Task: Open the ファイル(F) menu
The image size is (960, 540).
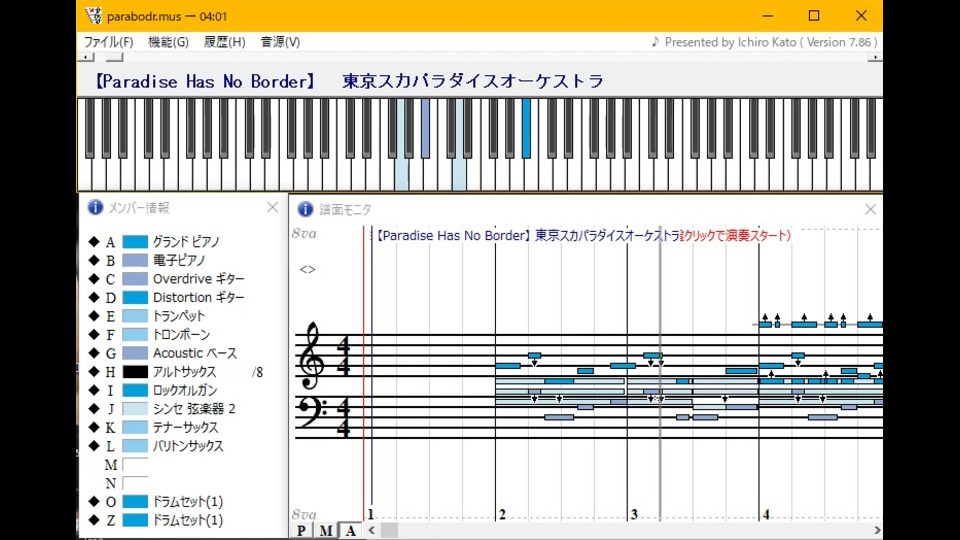Action: point(108,42)
